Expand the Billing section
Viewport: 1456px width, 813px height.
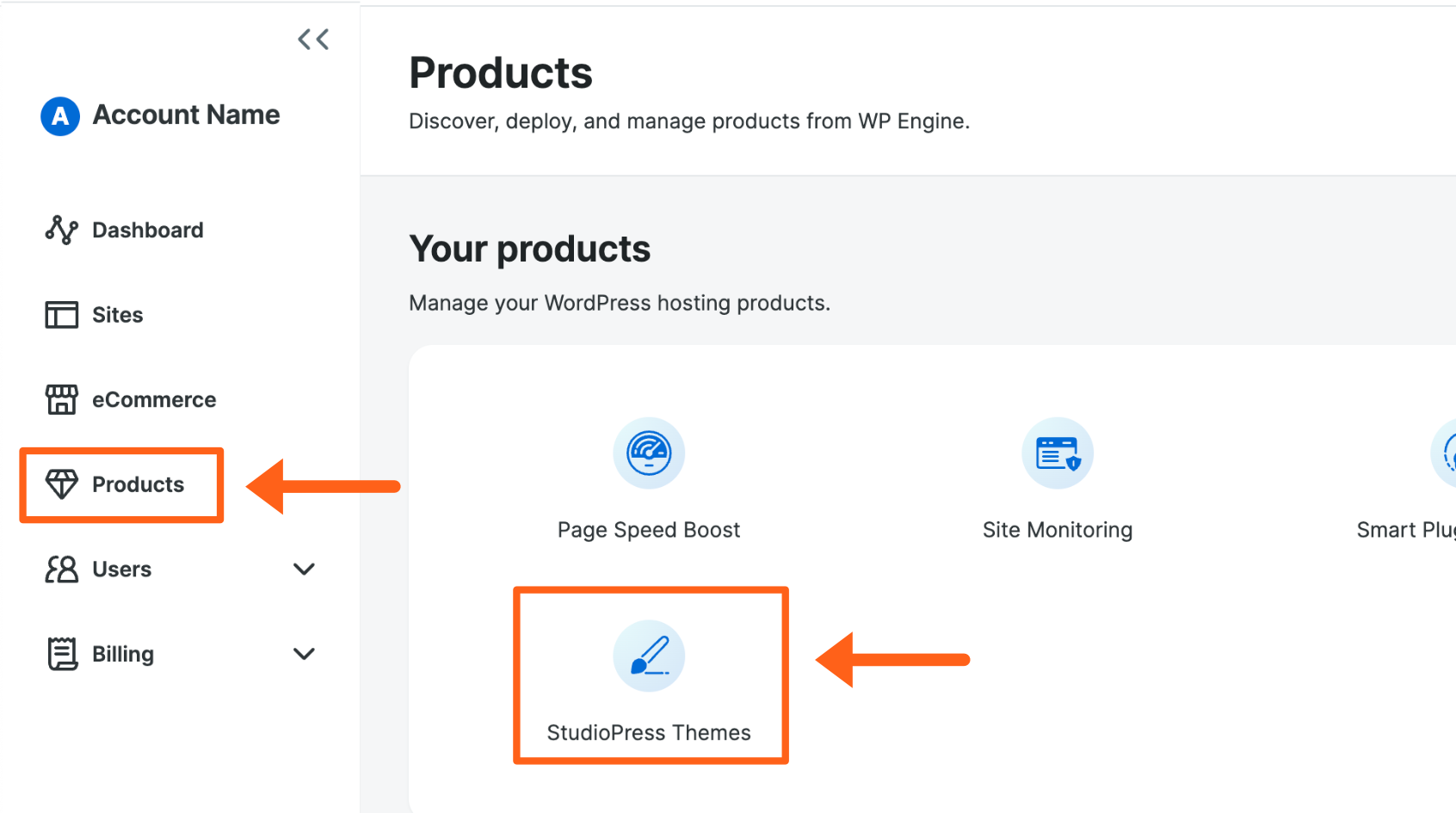coord(303,654)
